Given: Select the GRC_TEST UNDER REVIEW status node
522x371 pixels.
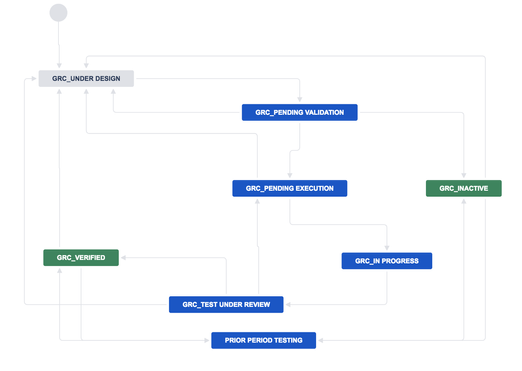Looking at the screenshot, I should tap(226, 304).
